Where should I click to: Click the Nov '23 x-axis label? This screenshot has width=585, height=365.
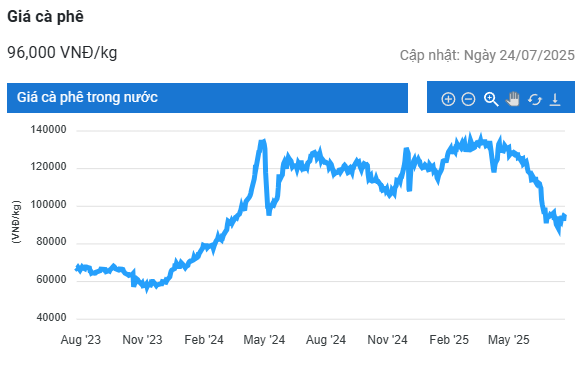142,340
